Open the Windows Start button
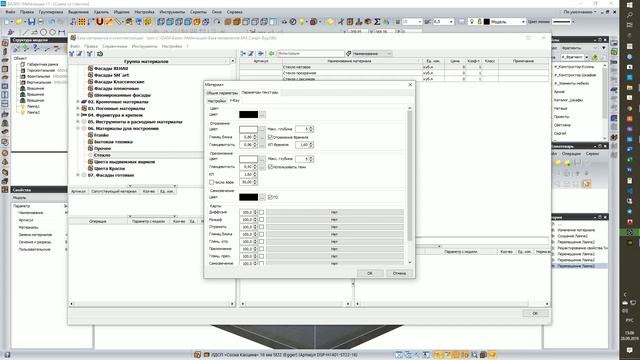This screenshot has height=360, width=640. 629,4
